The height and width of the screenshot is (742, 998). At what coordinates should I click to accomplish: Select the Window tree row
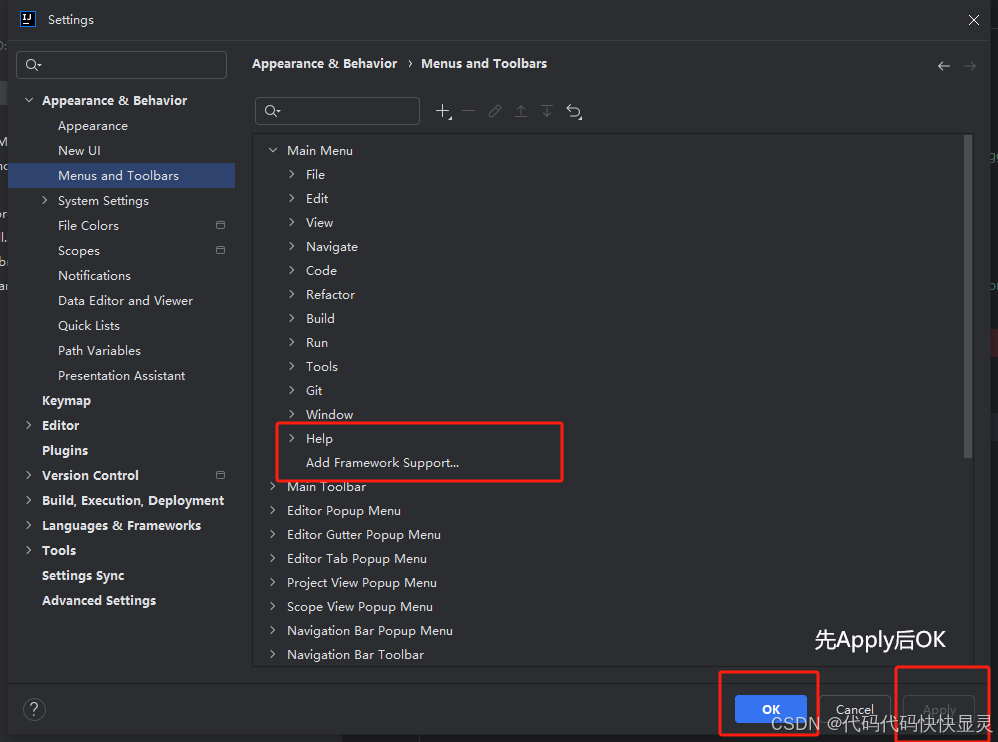330,414
